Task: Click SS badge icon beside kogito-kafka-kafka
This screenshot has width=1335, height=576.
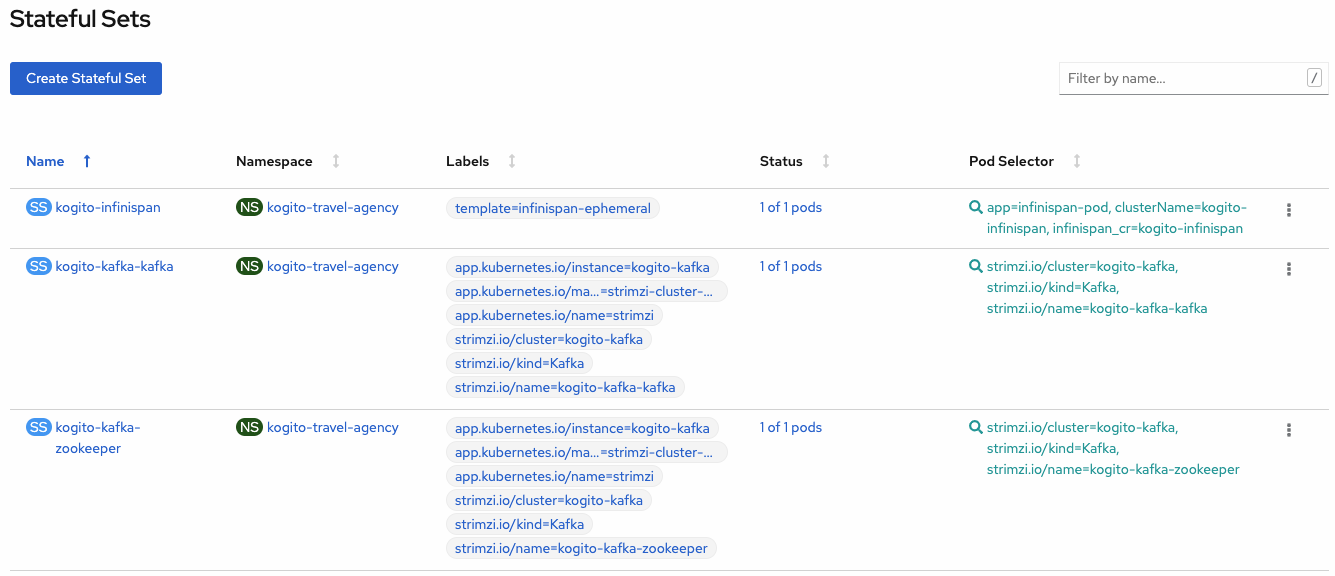Action: point(38,266)
